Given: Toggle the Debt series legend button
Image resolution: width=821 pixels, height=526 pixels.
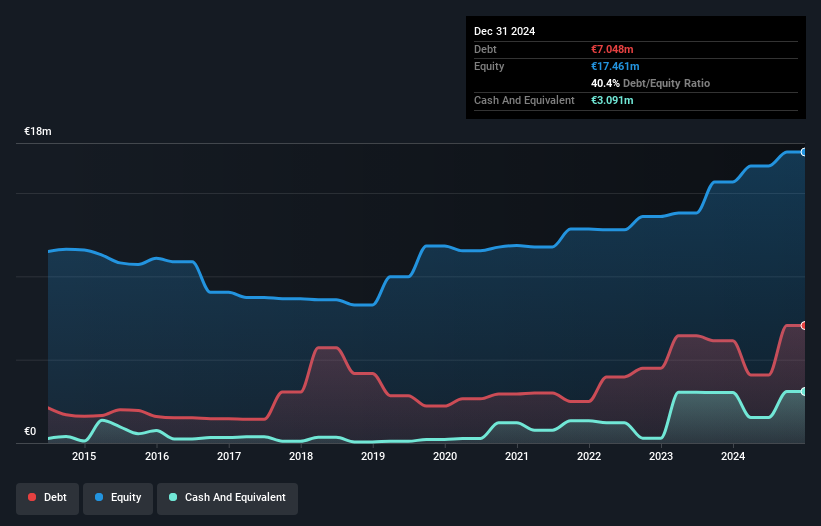Looking at the screenshot, I should coord(48,498).
